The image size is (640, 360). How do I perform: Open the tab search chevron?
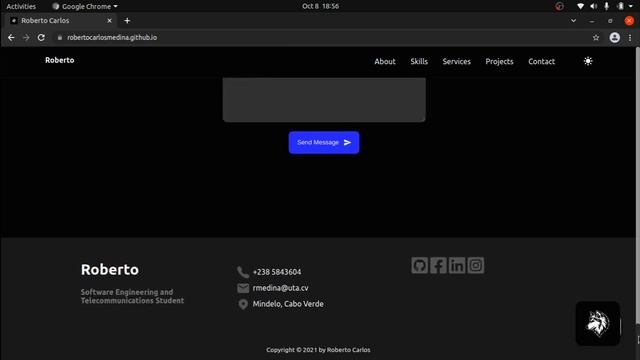[x=573, y=20]
